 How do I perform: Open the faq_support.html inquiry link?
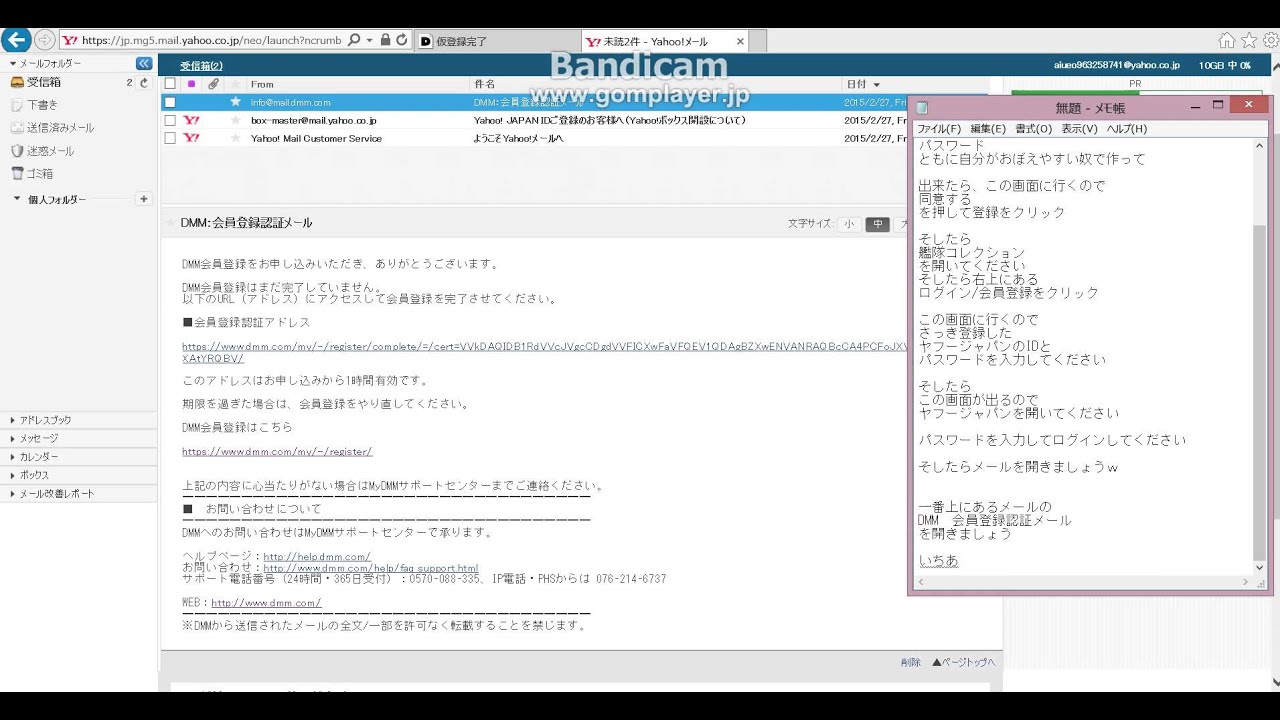click(x=370, y=568)
